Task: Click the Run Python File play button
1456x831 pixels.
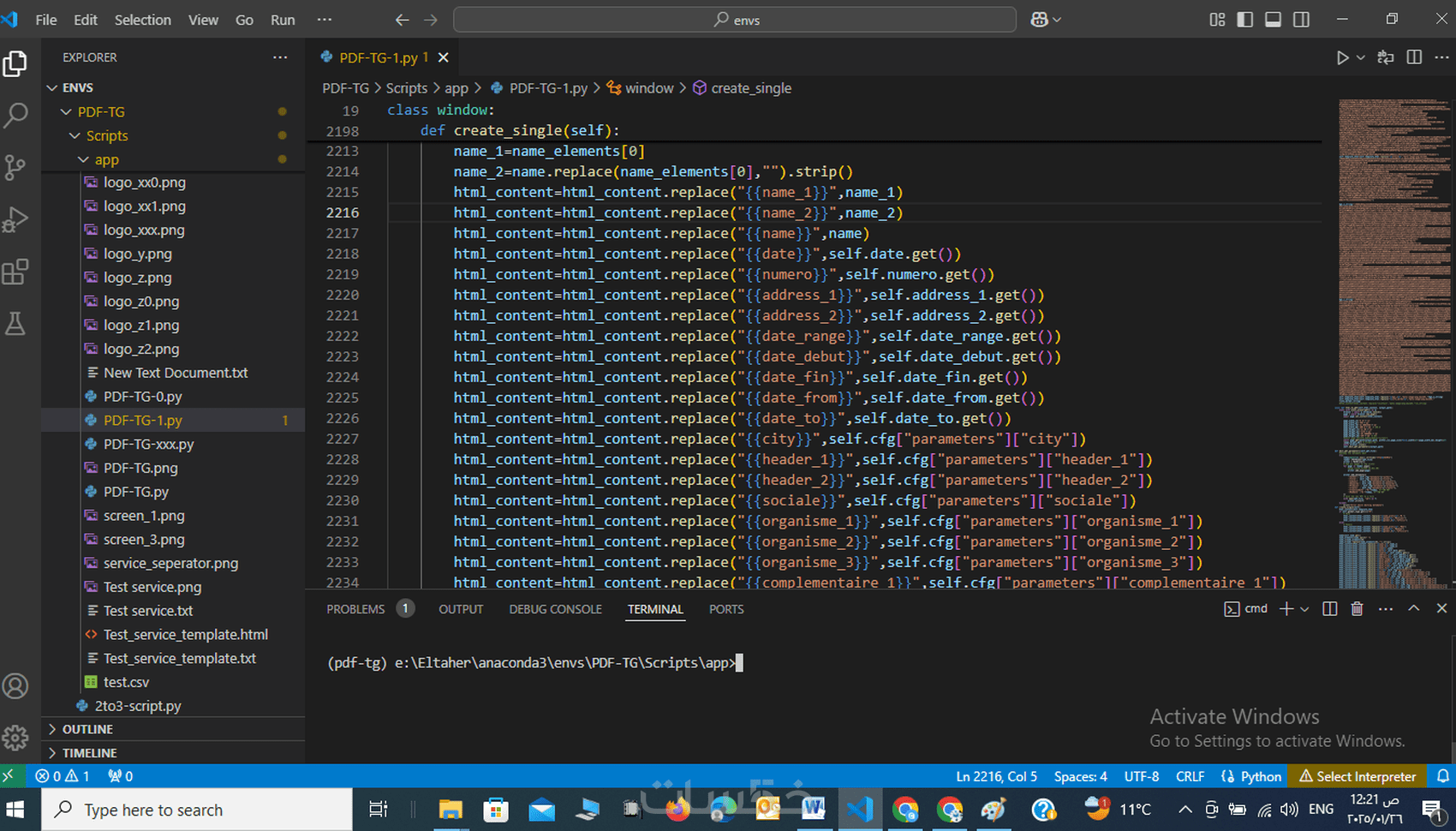Action: 1342,57
